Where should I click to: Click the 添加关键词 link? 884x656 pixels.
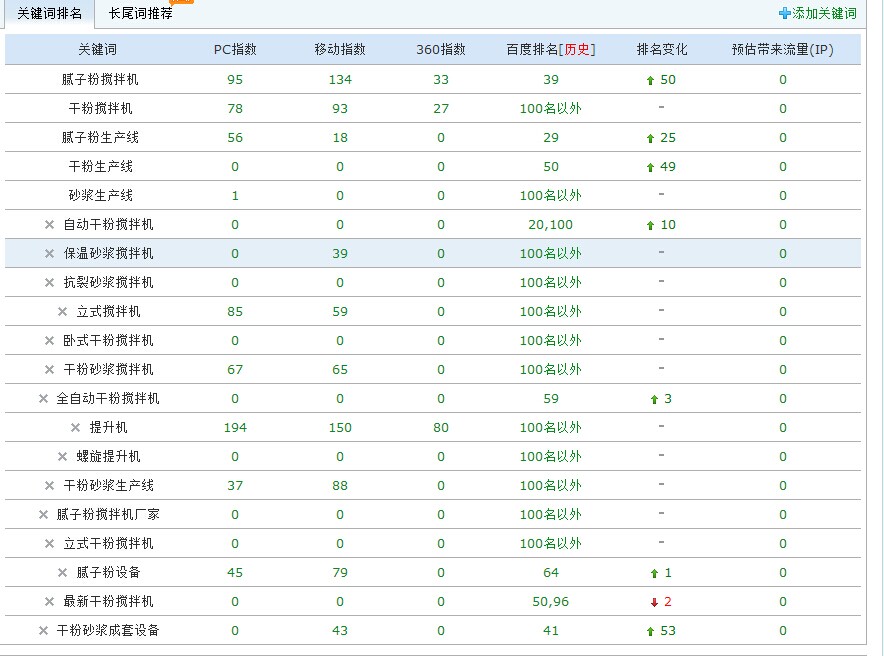824,14
